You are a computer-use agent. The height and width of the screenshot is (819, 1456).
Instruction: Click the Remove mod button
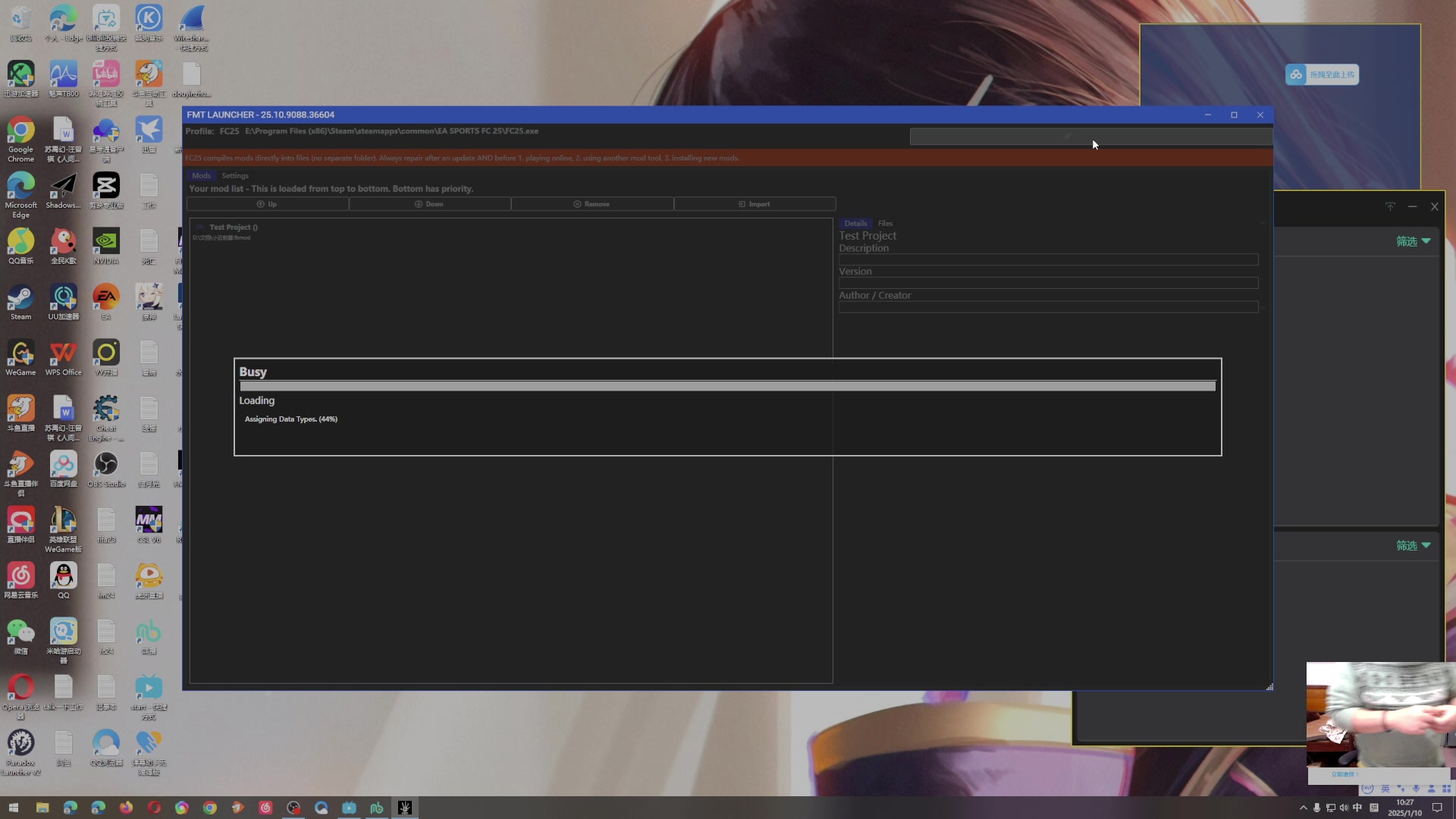[x=591, y=204]
